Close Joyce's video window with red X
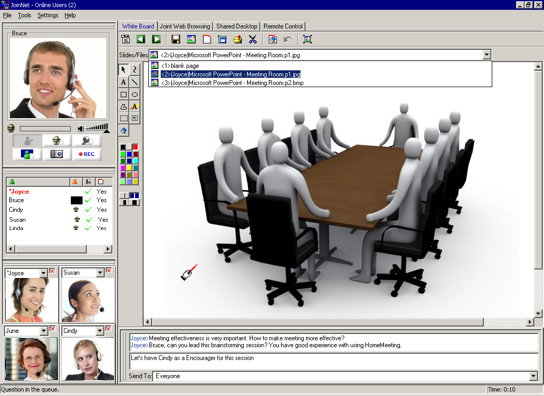The height and width of the screenshot is (396, 544). pos(52,271)
